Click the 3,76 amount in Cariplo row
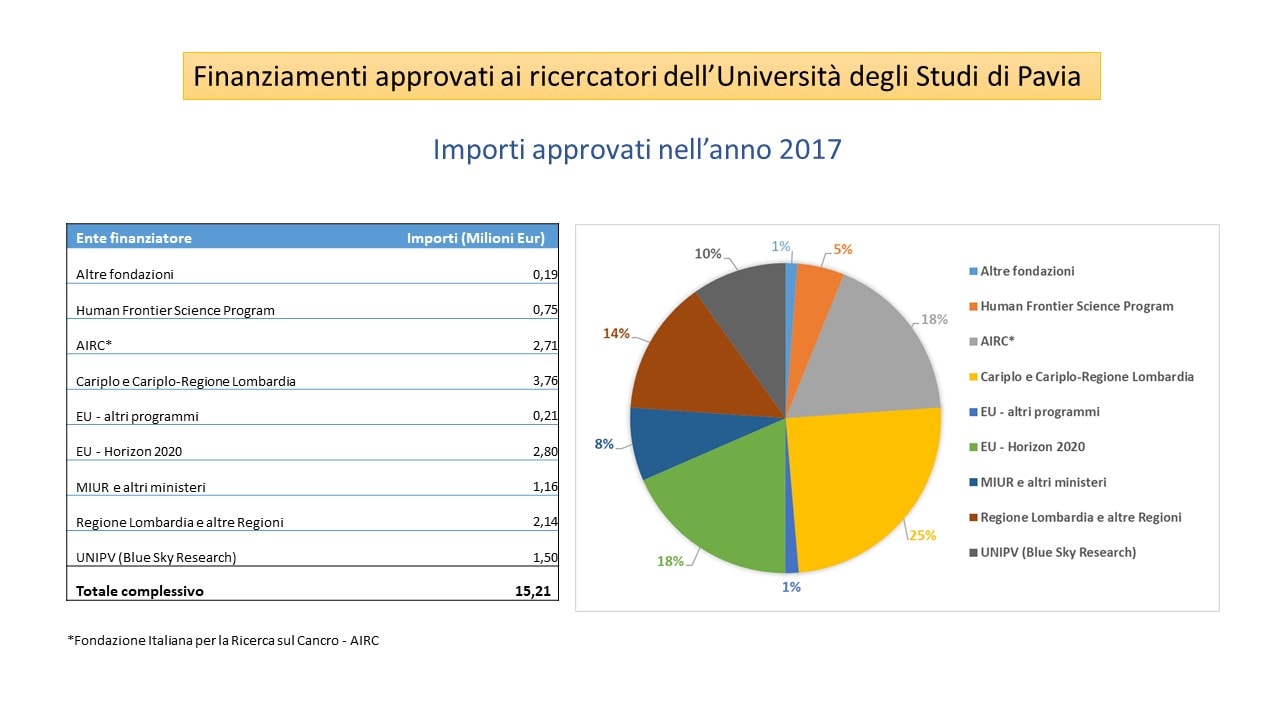This screenshot has width=1280, height=720. coord(545,381)
